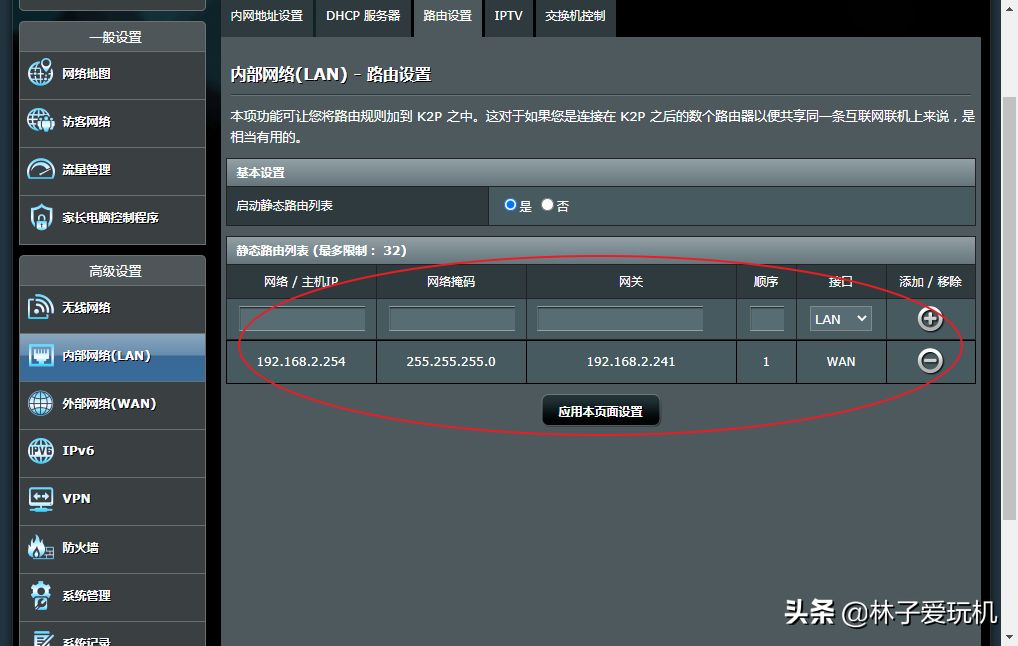The height and width of the screenshot is (646, 1018).
Task: Select 是 to enable static routes
Action: pos(511,205)
